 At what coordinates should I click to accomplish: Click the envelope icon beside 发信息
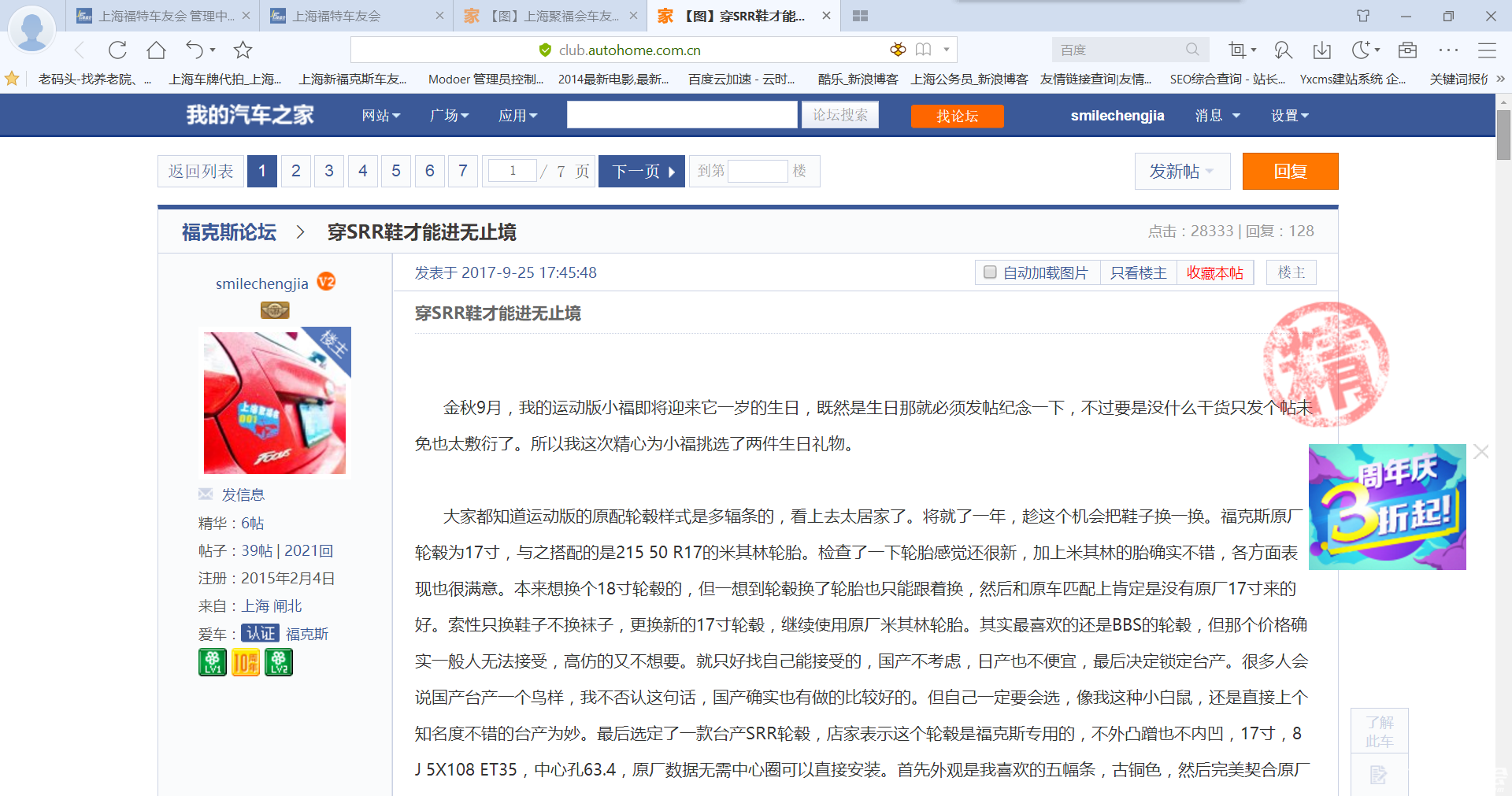coord(206,494)
